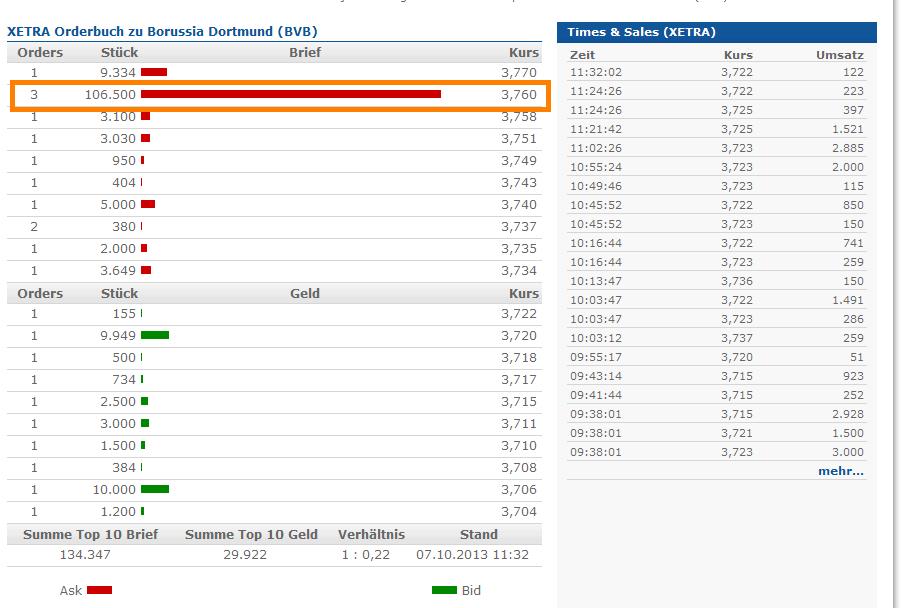901x608 pixels.
Task: Select the bid quantity 1.200
Action: (118, 511)
